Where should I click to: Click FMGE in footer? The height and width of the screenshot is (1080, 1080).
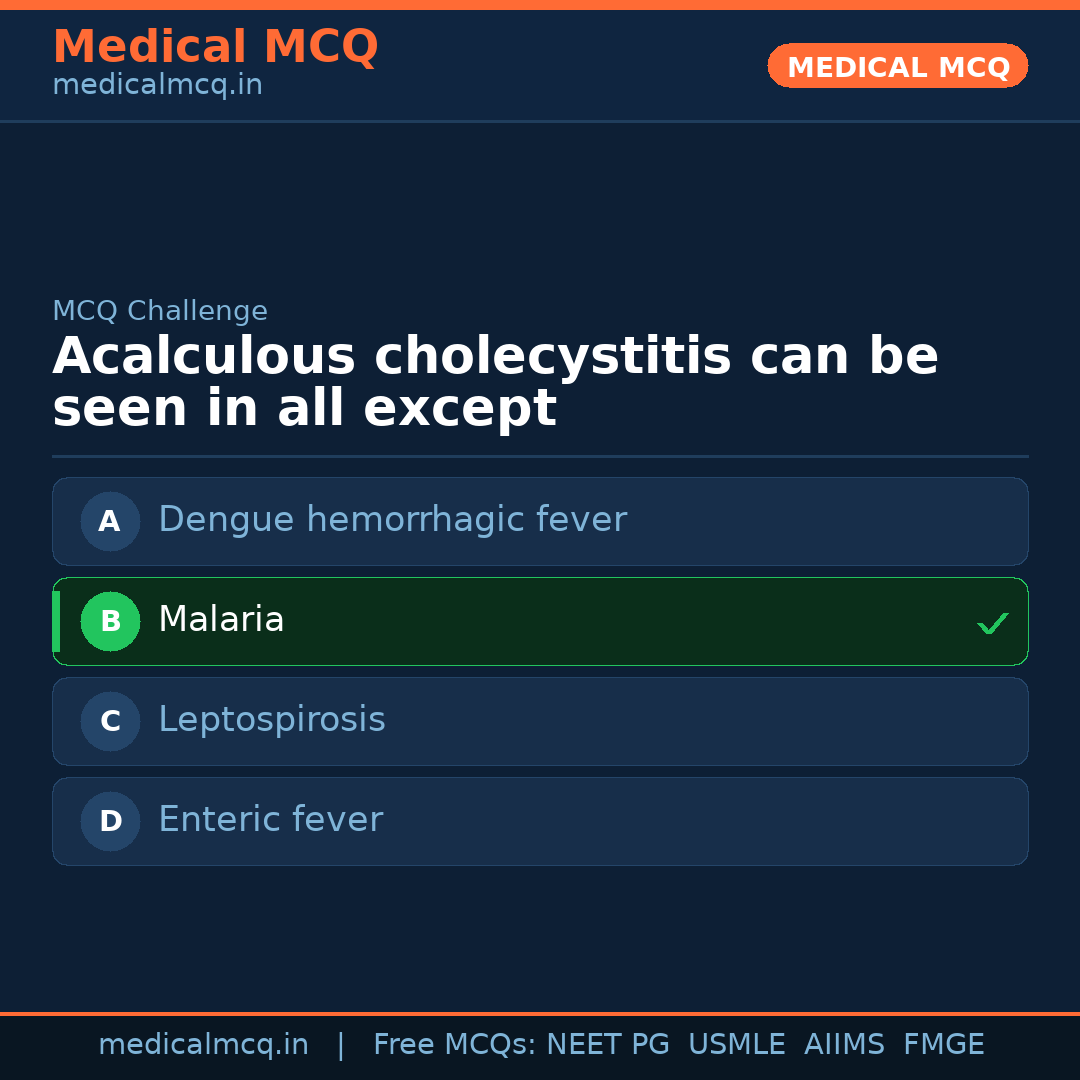pos(943,1045)
